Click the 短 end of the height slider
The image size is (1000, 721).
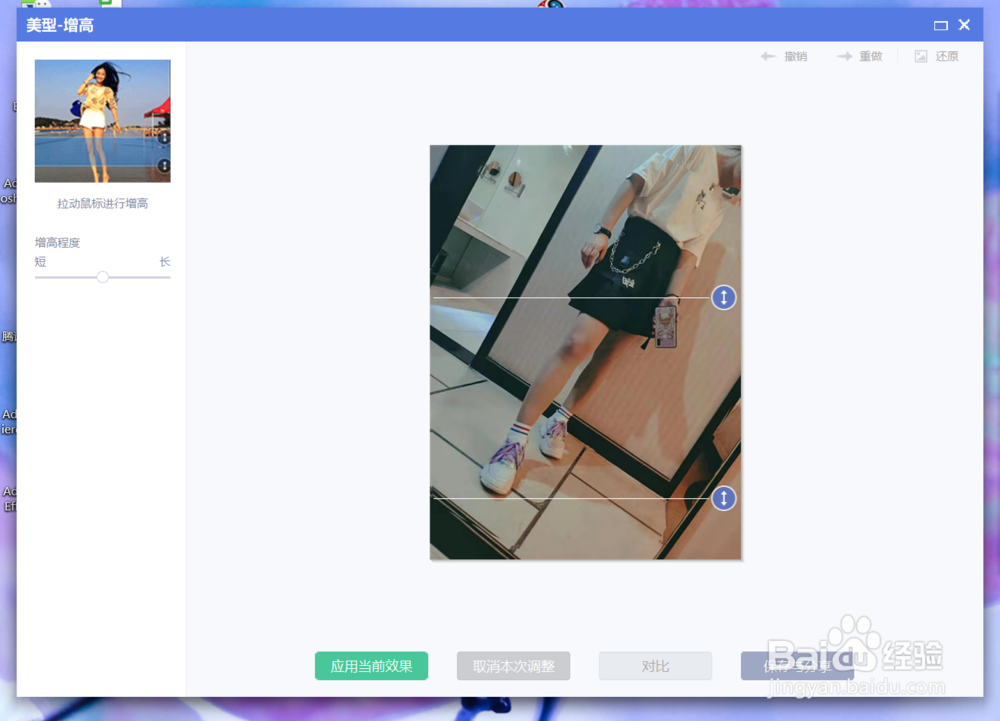40,262
